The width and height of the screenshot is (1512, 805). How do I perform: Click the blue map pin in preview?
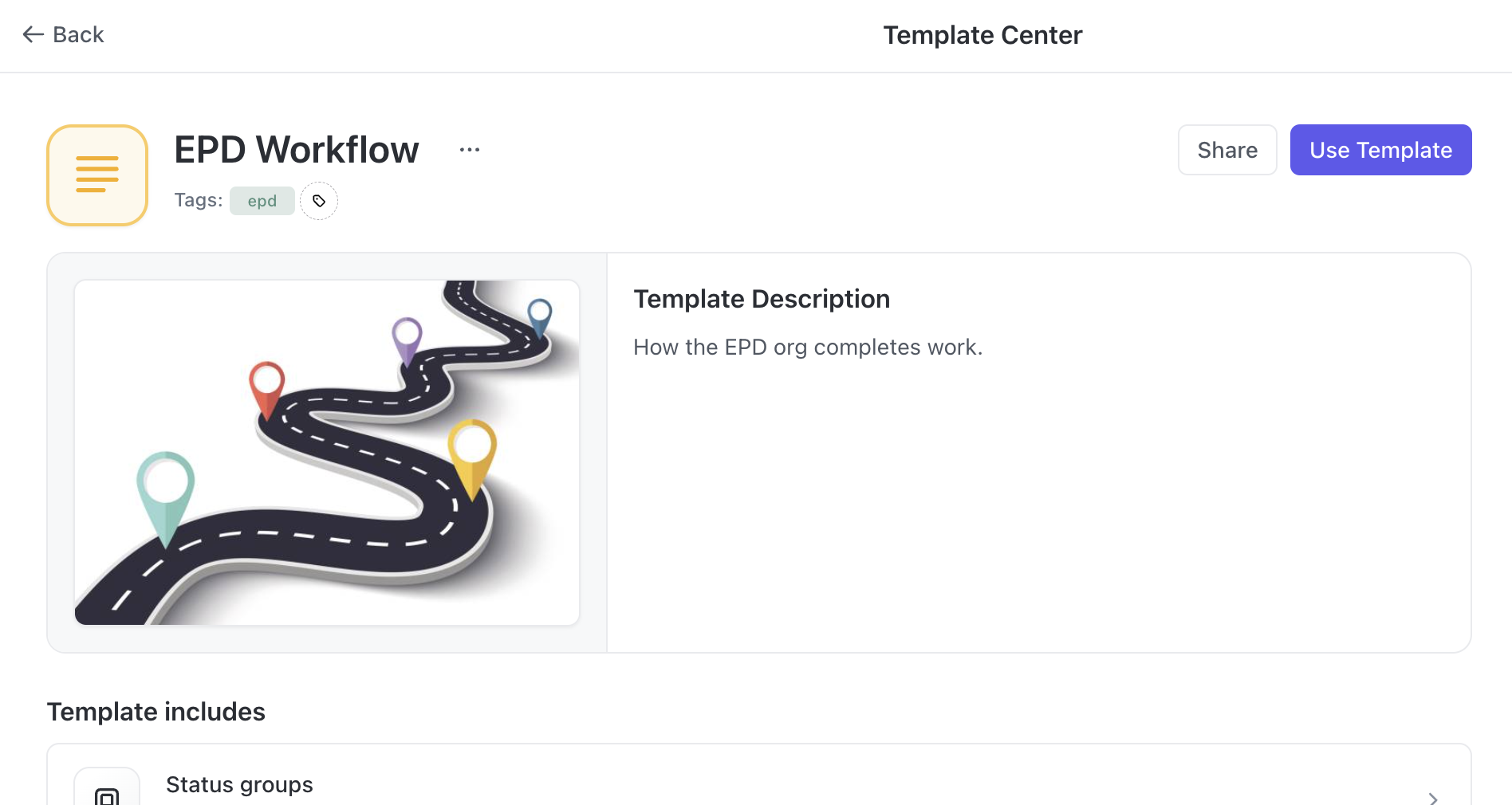[540, 314]
